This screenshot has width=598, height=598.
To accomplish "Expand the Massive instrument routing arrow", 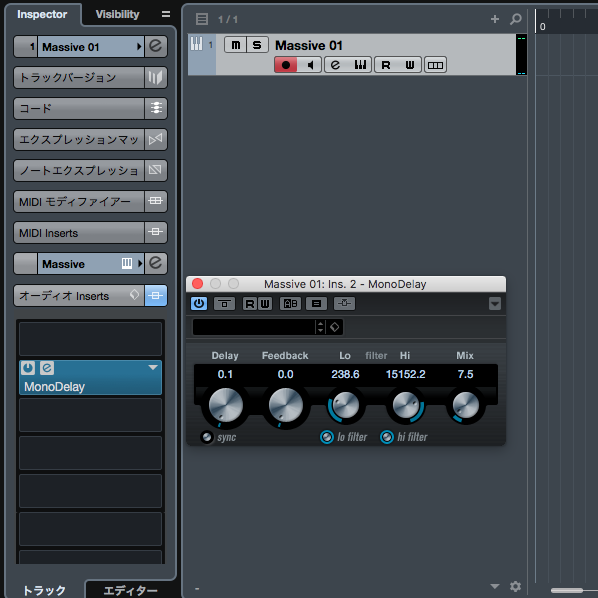I will coord(140,263).
